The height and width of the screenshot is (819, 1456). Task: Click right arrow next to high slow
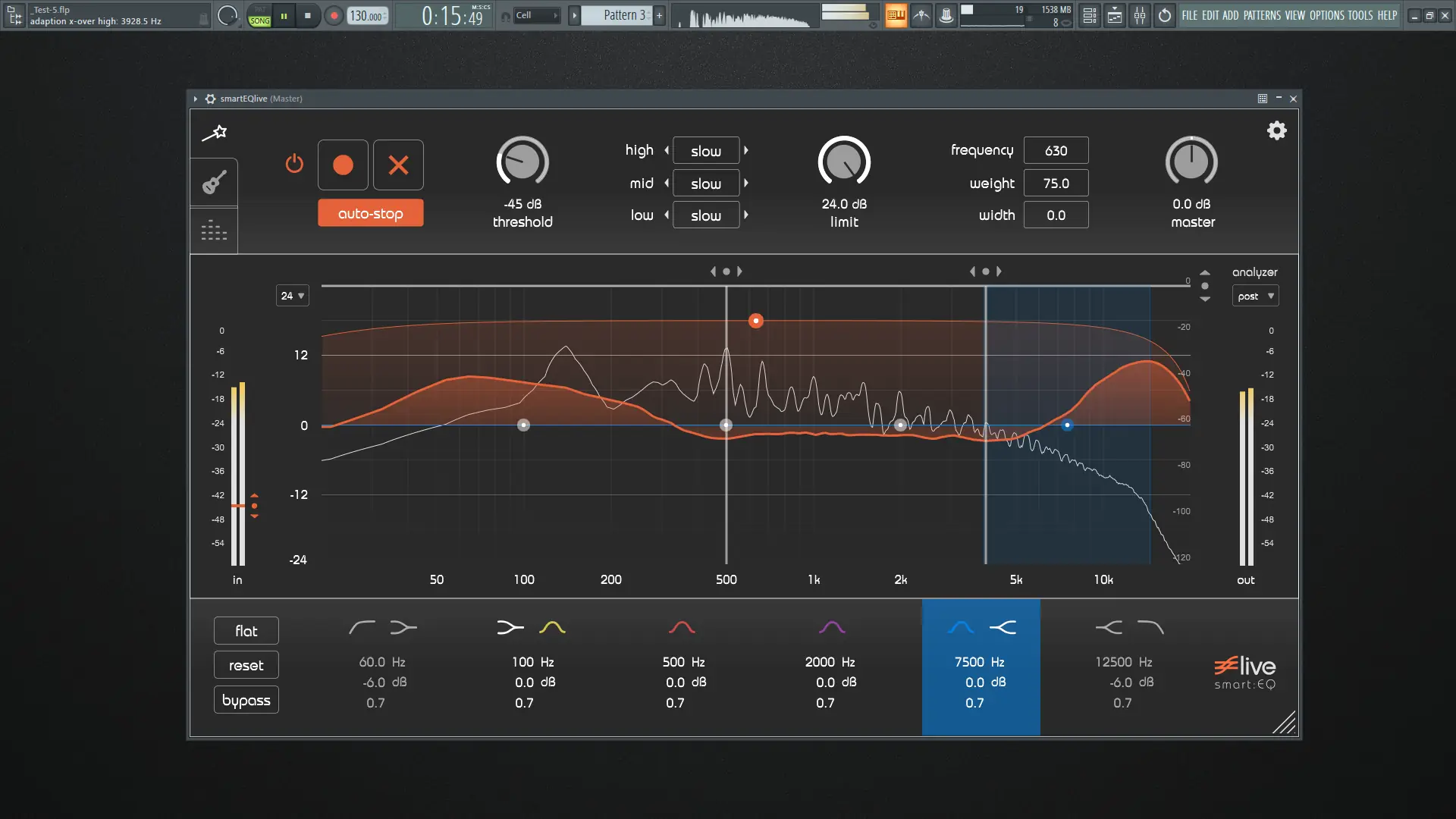click(x=746, y=150)
